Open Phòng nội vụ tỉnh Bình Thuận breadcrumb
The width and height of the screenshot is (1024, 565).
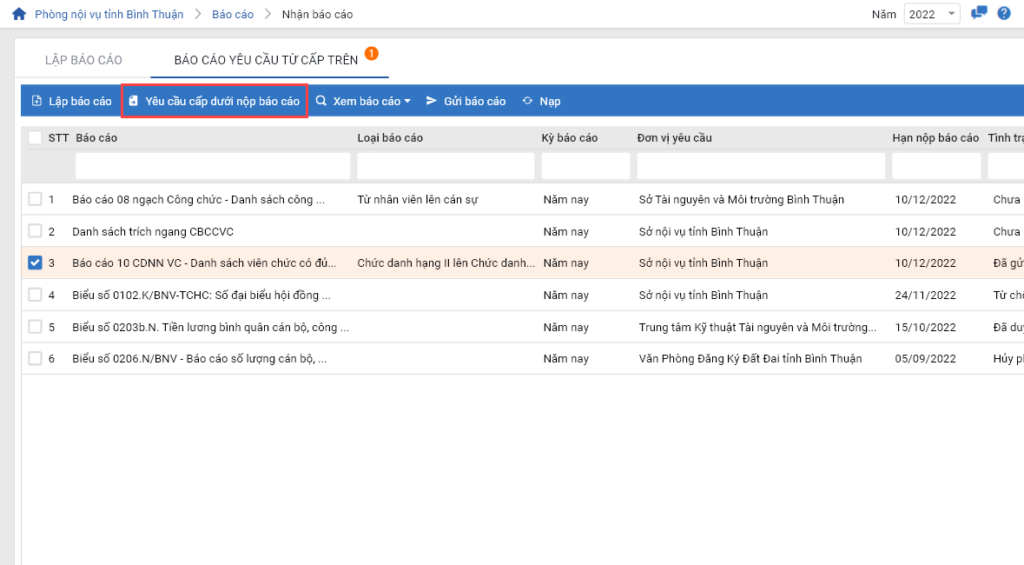click(x=109, y=14)
